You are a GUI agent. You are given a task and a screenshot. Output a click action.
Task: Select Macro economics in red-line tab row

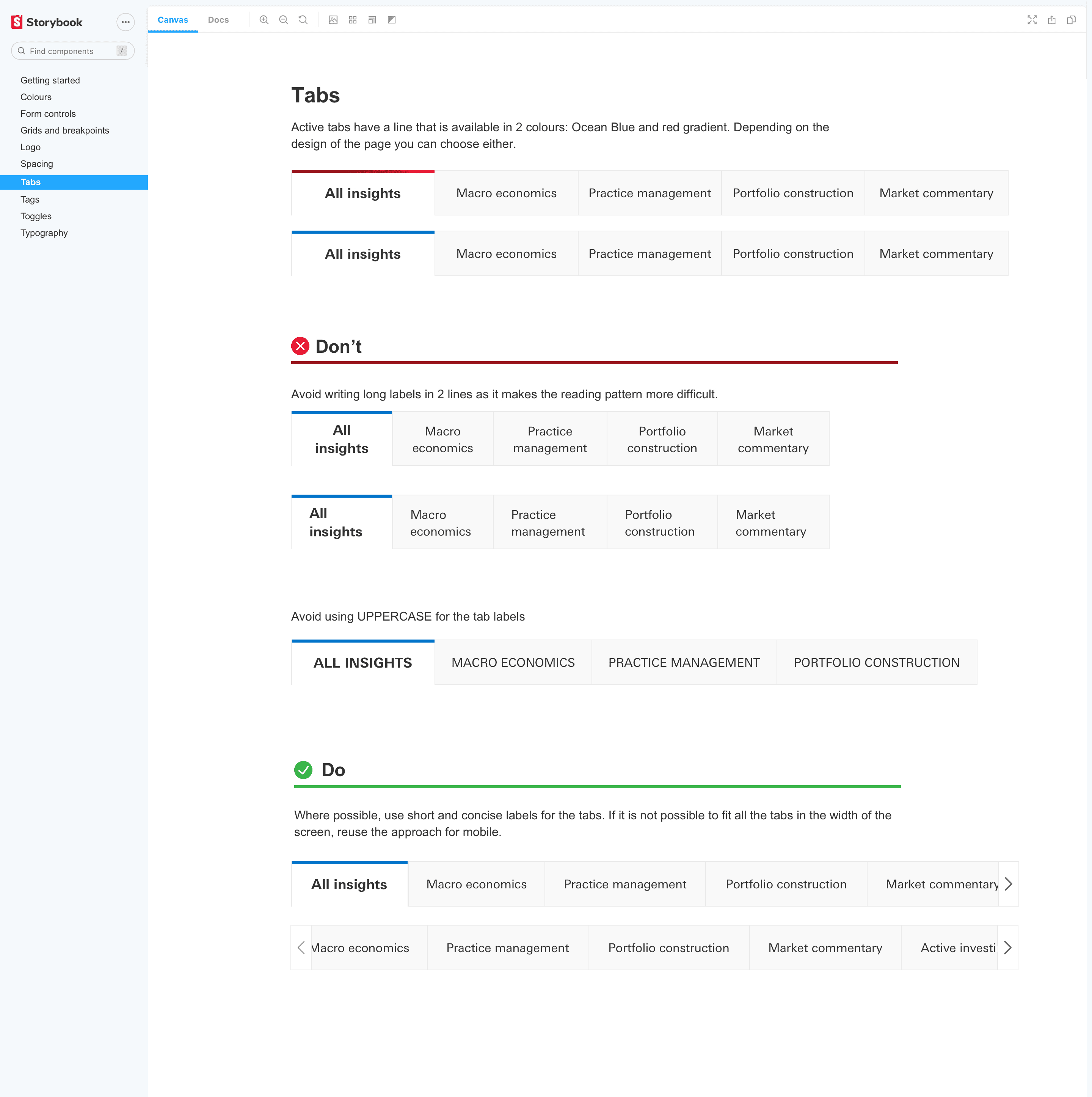pyautogui.click(x=506, y=193)
